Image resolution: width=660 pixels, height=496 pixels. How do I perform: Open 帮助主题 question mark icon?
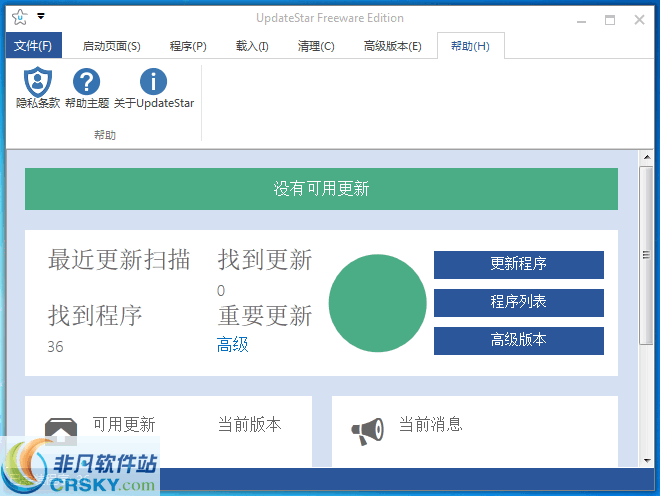pyautogui.click(x=86, y=82)
